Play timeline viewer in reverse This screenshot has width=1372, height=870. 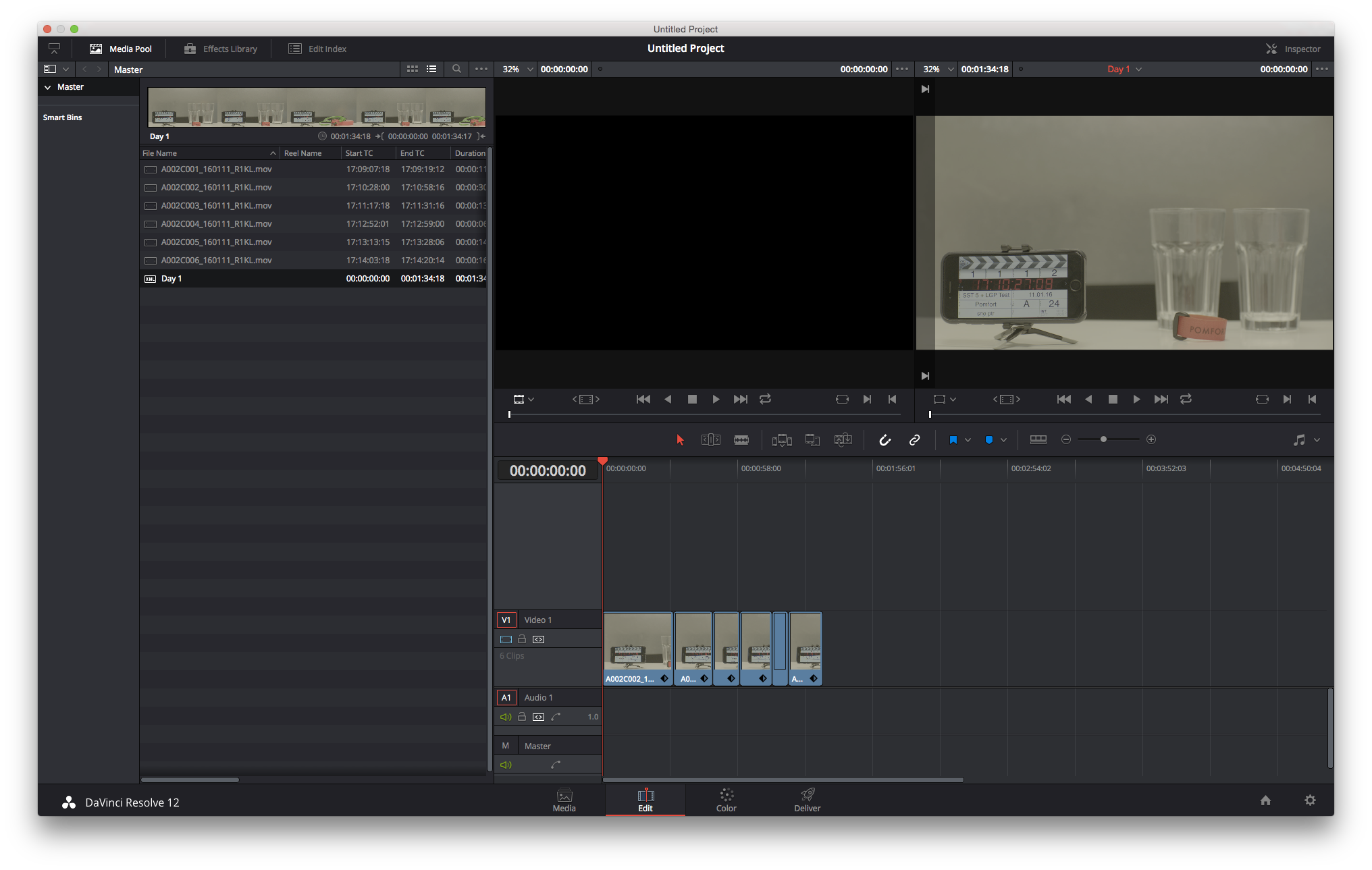pos(1088,400)
